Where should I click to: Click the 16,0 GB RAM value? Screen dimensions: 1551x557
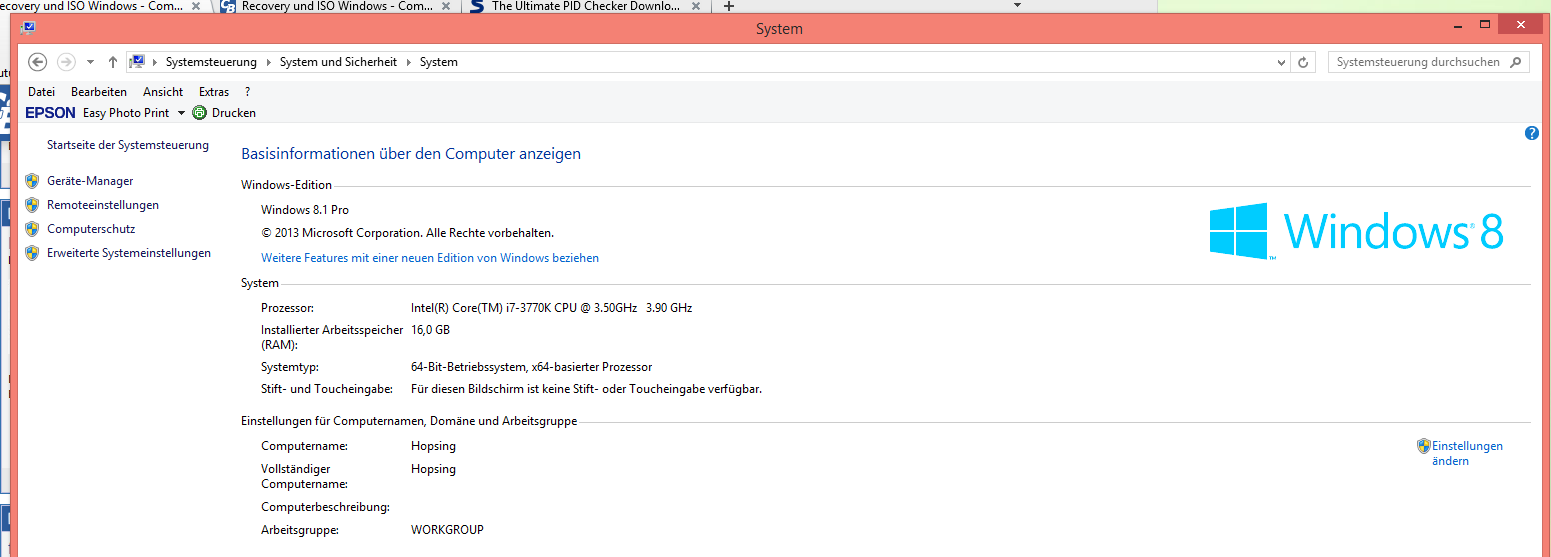click(430, 330)
